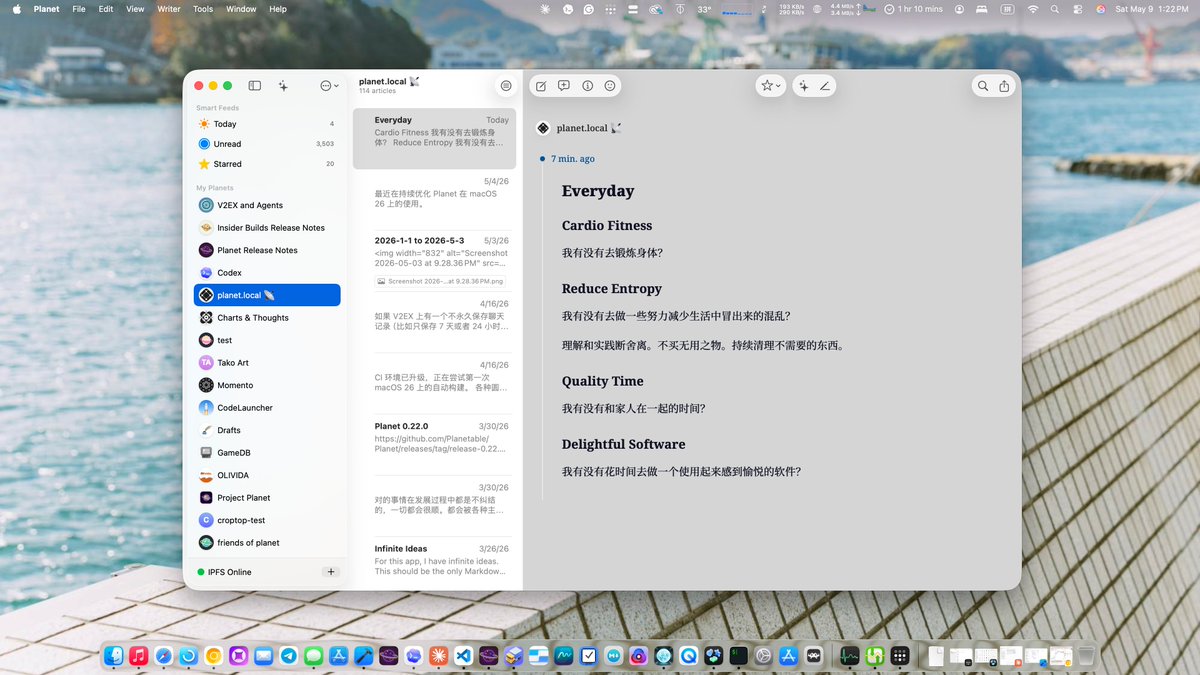Click the comment bubble plus icon
This screenshot has height=675, width=1200.
564,86
